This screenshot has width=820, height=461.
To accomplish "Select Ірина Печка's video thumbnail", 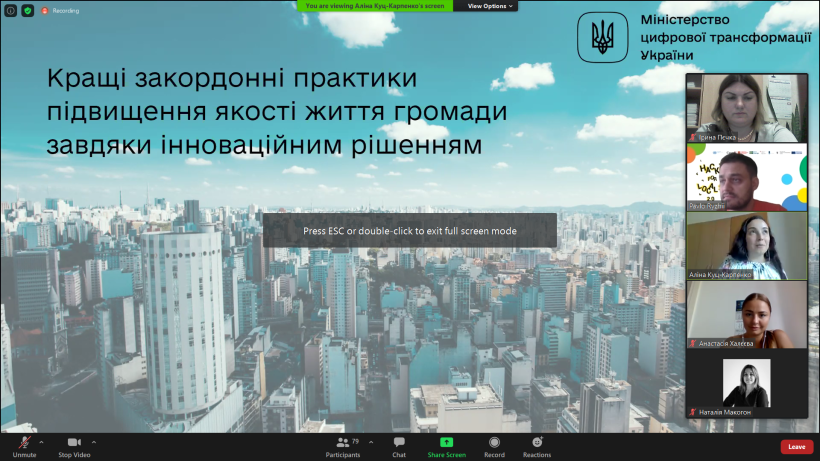I will click(746, 108).
